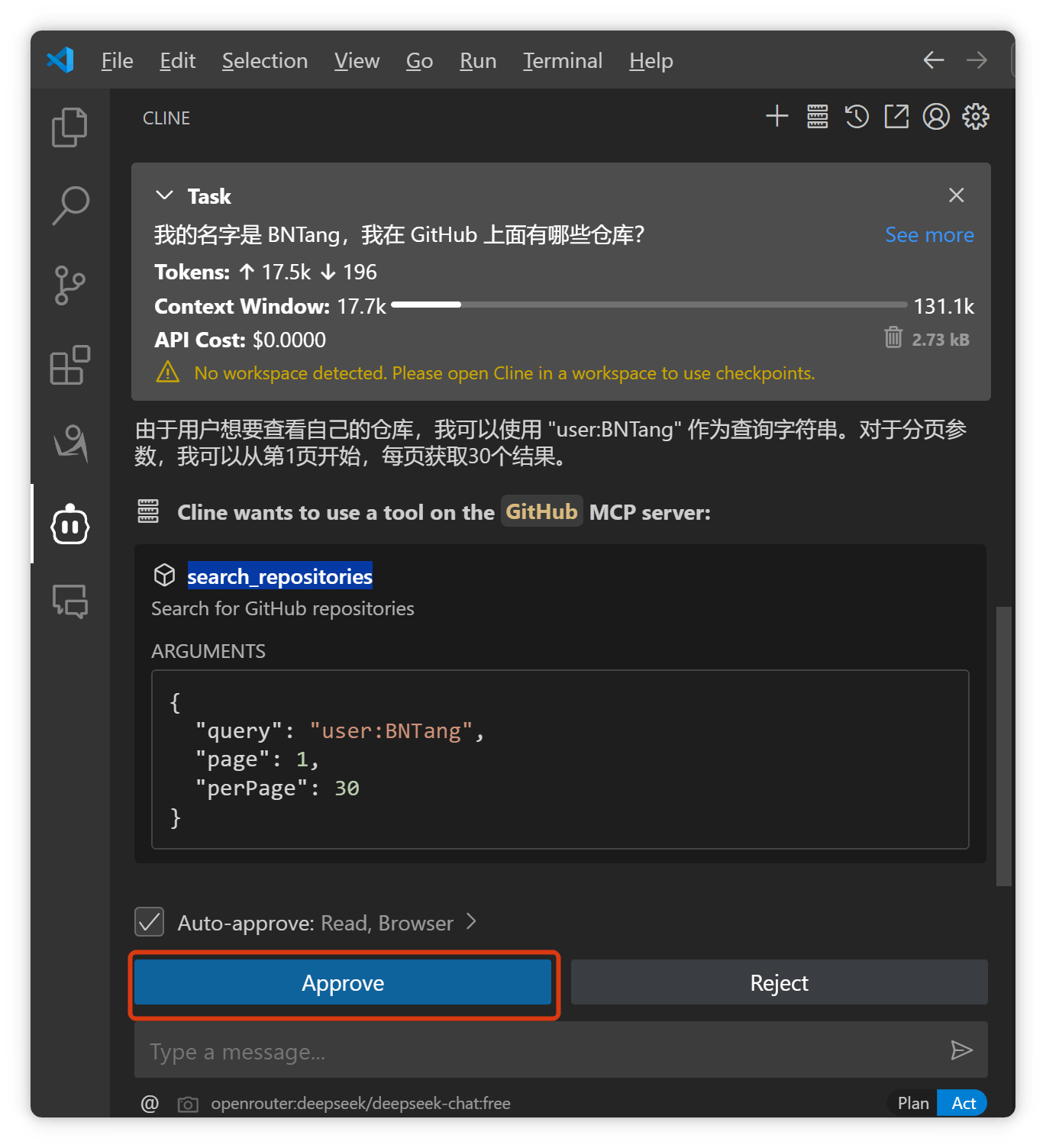Viewport: 1046px width, 1148px height.
Task: Open the Extensions view
Action: [x=69, y=365]
